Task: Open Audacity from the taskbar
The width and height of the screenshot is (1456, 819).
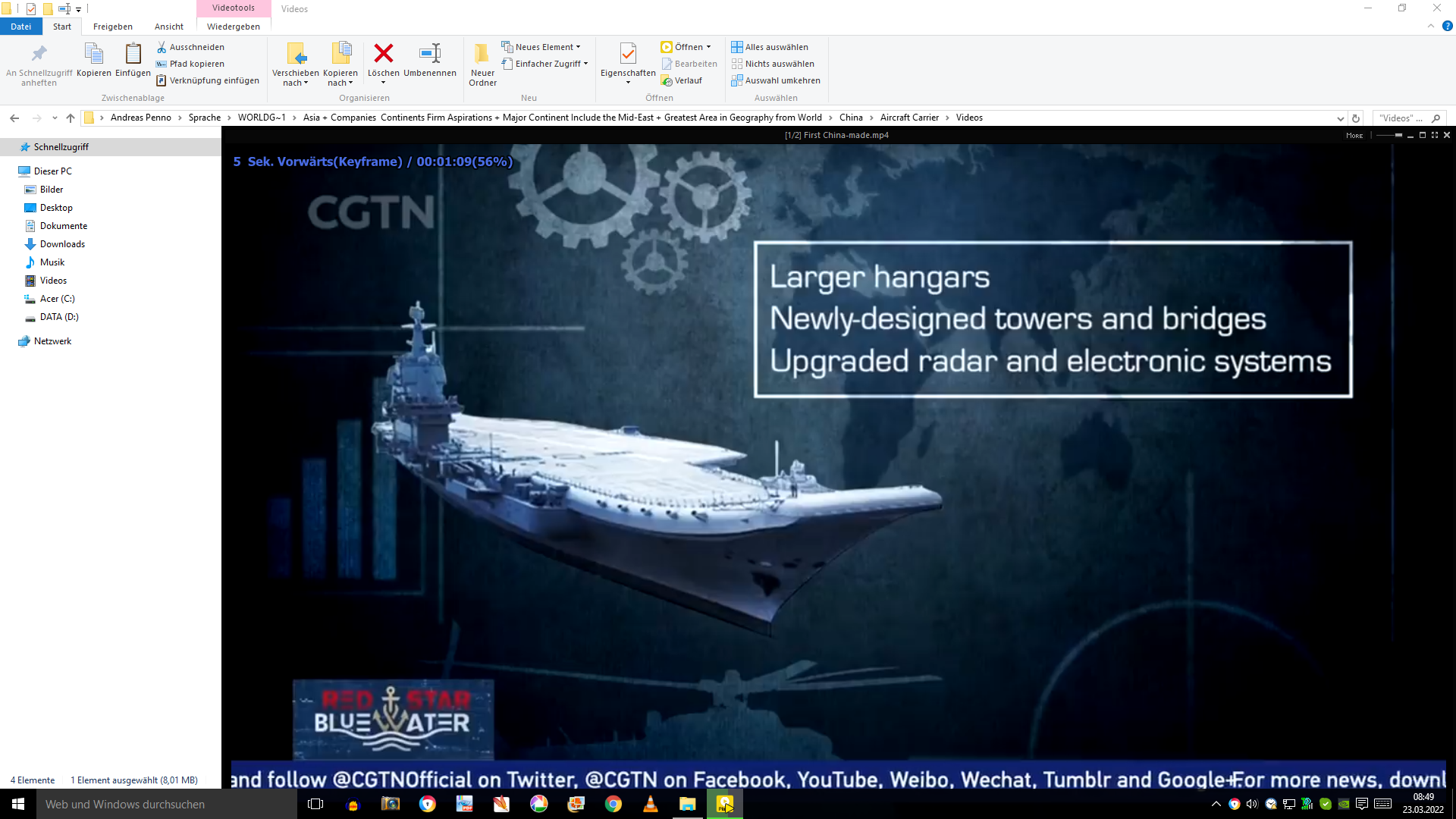Action: pos(353,804)
